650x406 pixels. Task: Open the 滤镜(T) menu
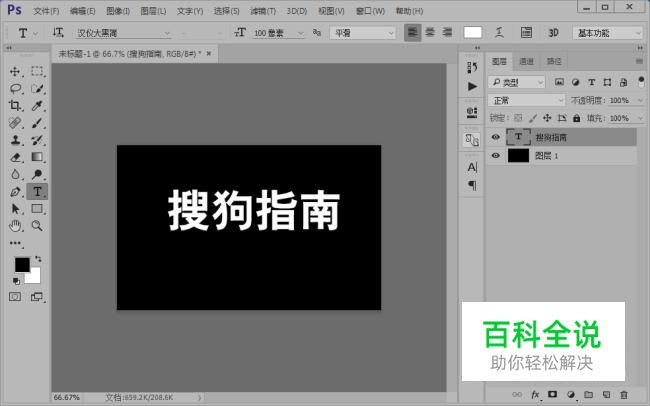click(x=263, y=11)
